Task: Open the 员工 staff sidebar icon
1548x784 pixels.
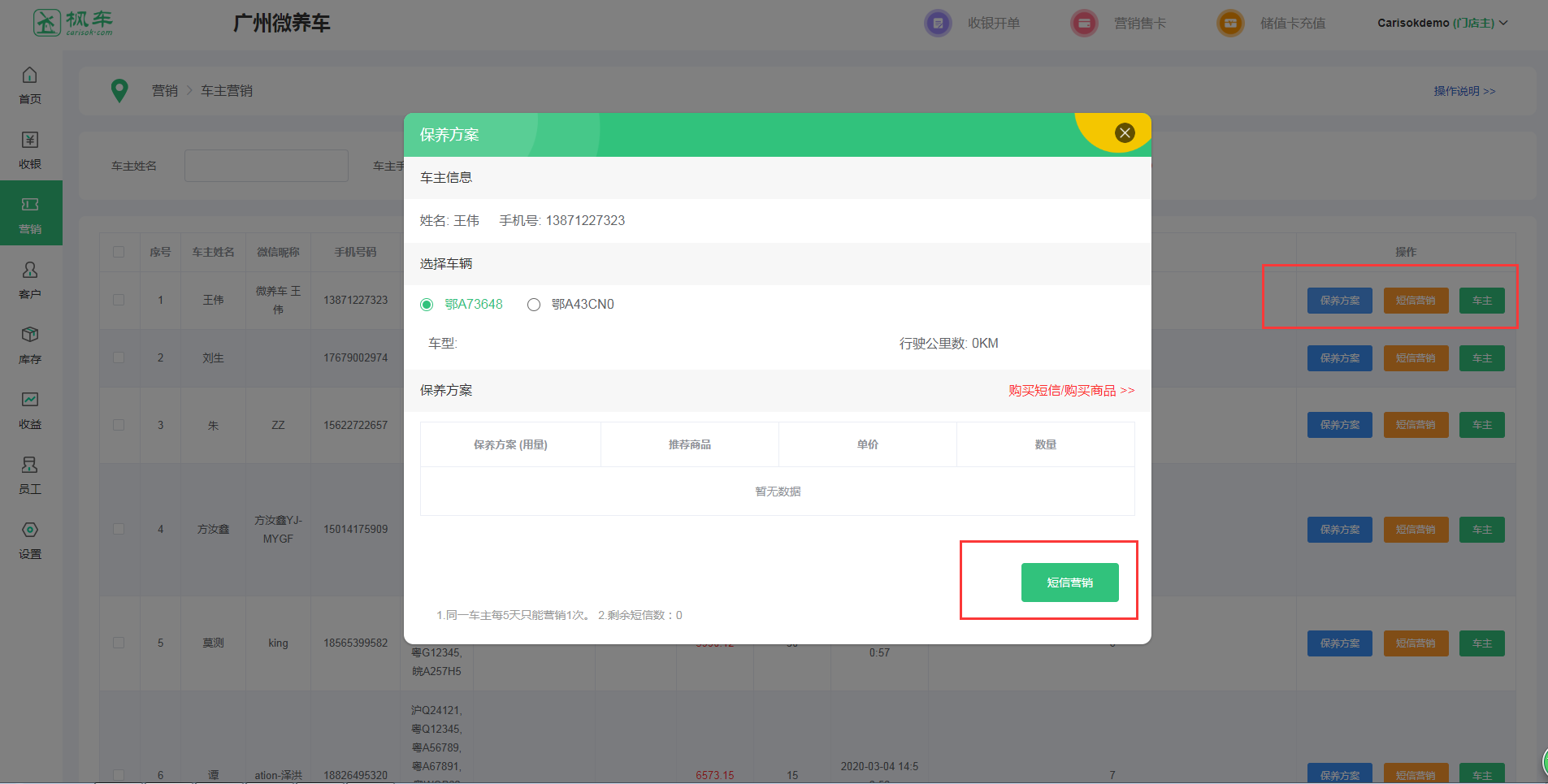Action: click(x=30, y=466)
